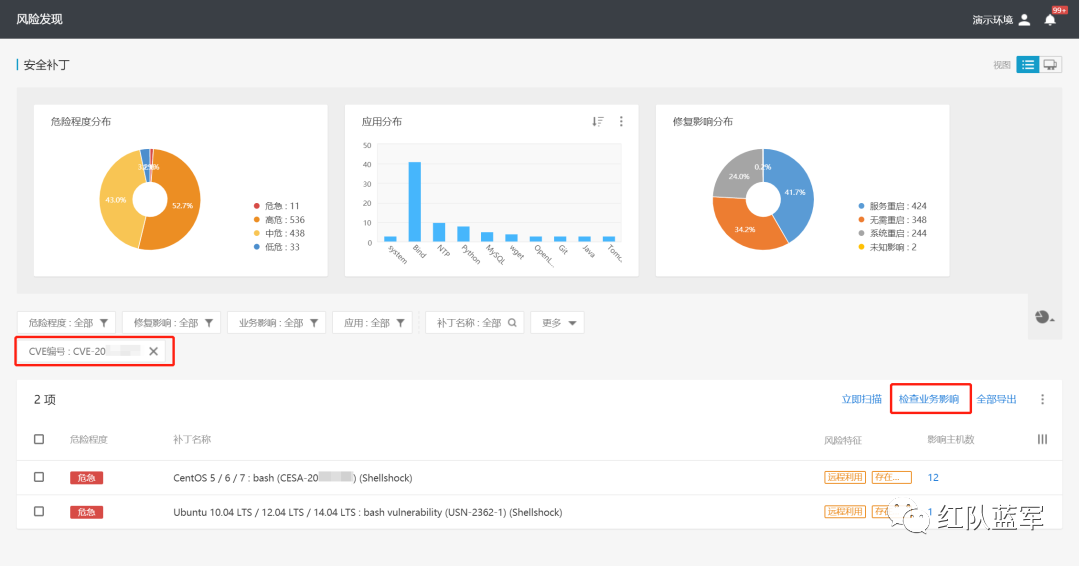Toggle charts panel via pie icon tab
The width and height of the screenshot is (1080, 566).
1044,317
